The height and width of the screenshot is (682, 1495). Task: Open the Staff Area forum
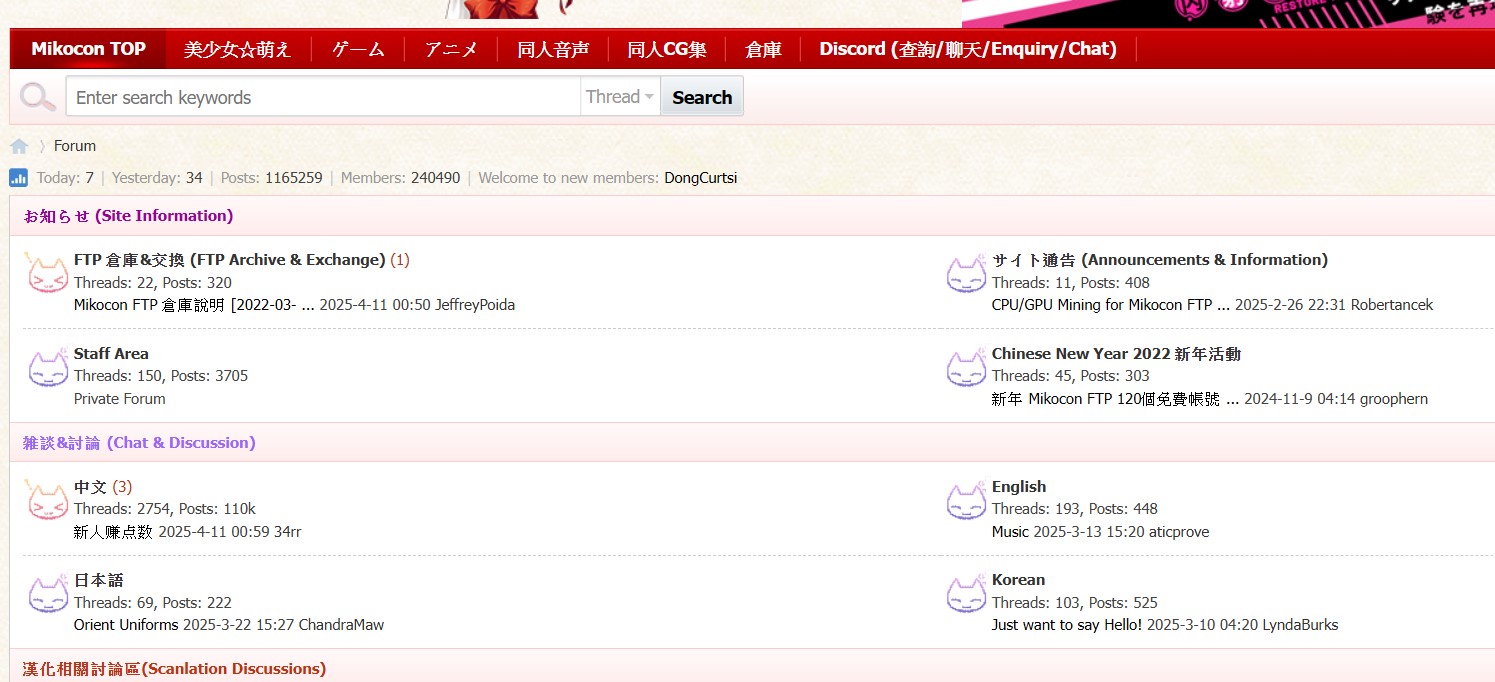click(x=111, y=354)
